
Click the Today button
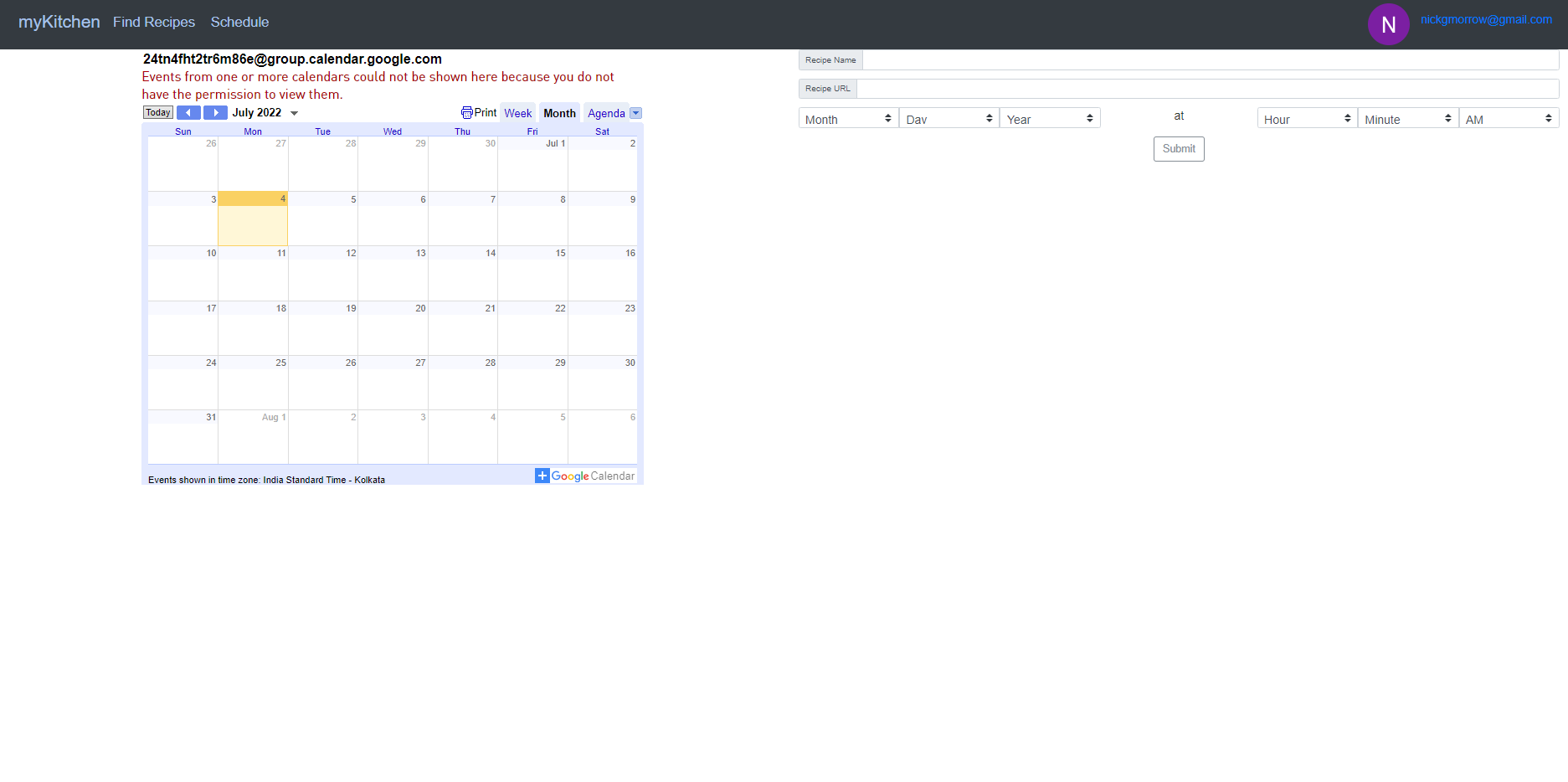[157, 112]
